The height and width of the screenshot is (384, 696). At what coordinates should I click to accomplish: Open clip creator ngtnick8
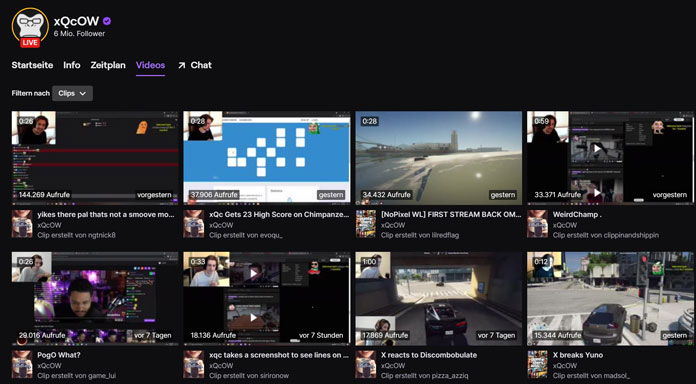coord(101,235)
